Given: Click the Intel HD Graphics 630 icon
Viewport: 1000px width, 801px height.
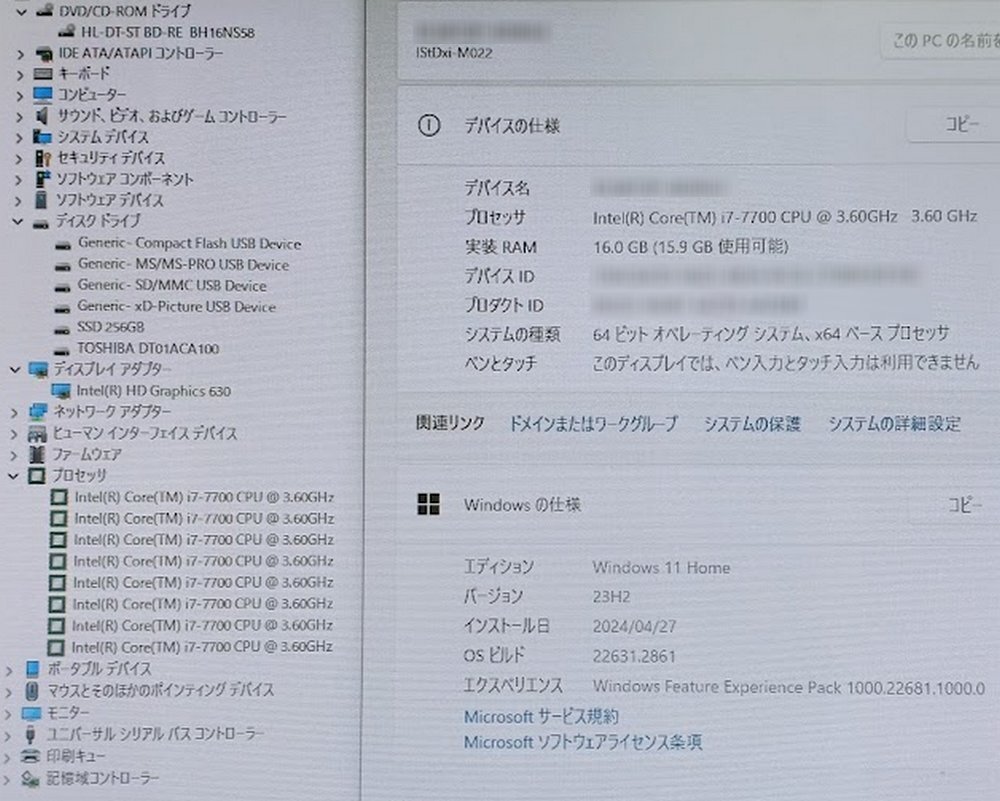Looking at the screenshot, I should coord(61,391).
